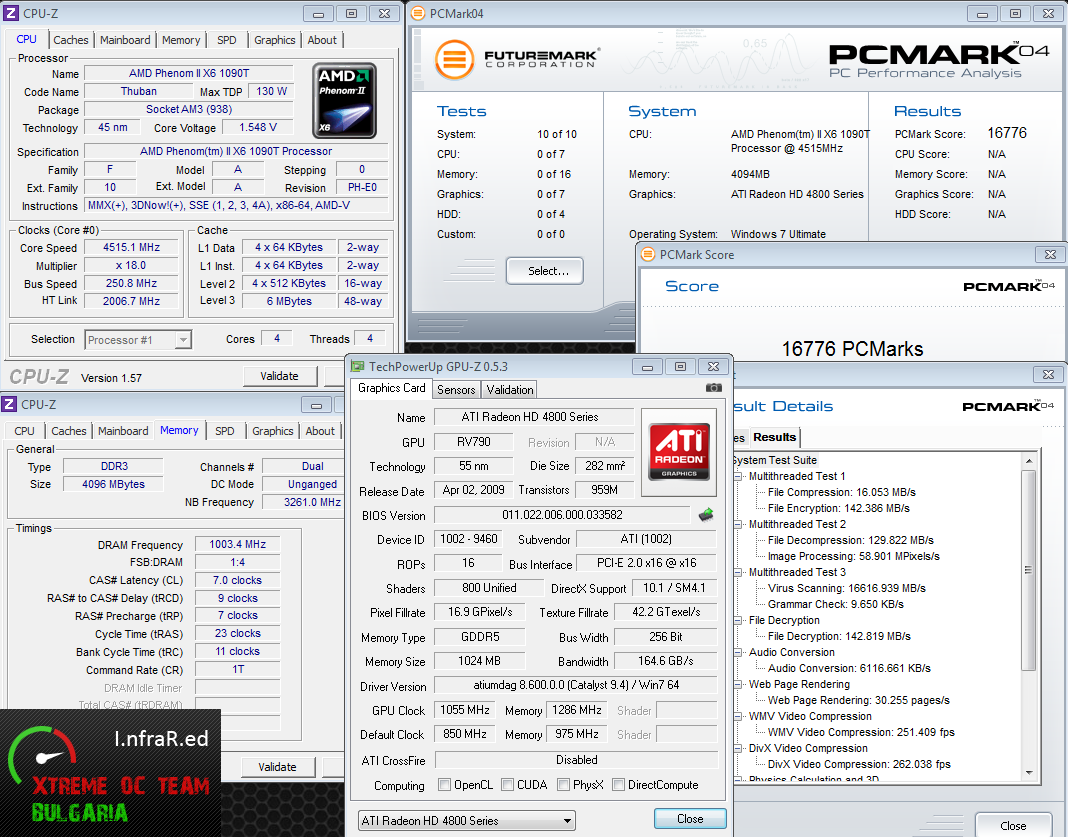Click the Futuremark orange logo in PCMark04
The height and width of the screenshot is (837, 1068).
click(x=454, y=59)
